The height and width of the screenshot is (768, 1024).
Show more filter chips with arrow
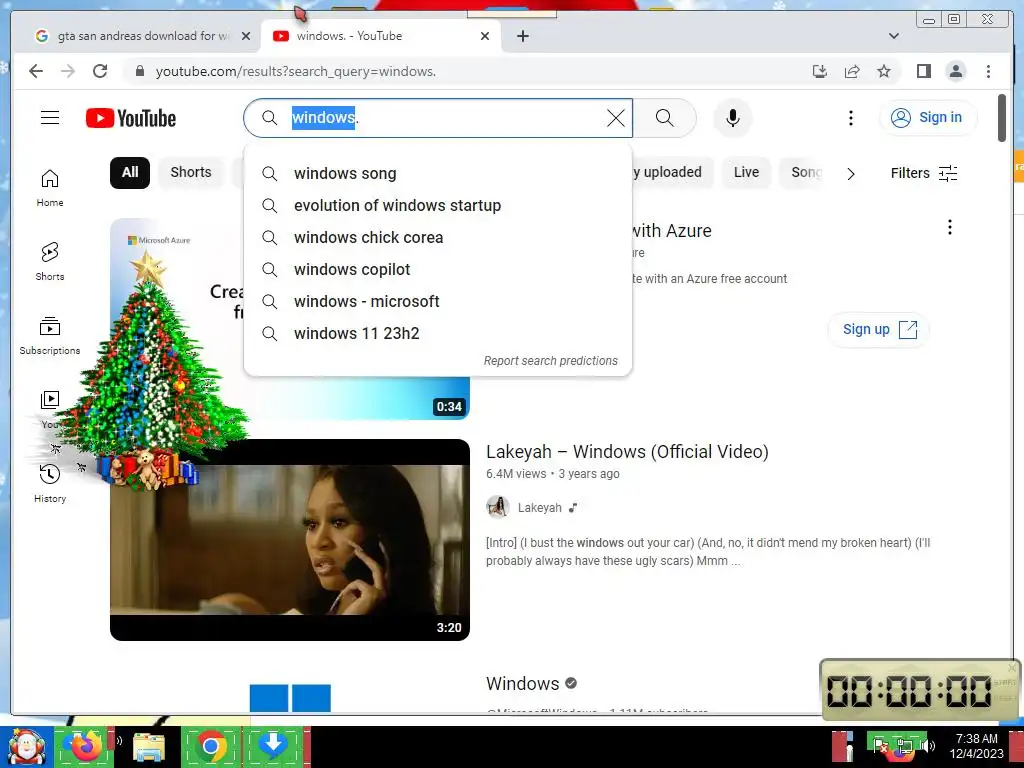pyautogui.click(x=850, y=174)
